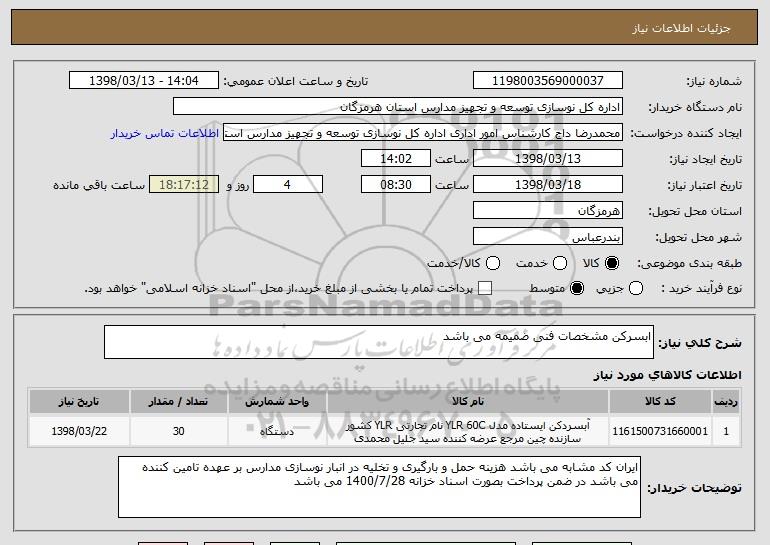
Task: Click the جزئیات اطلاعات نیاز header title
Action: (x=681, y=28)
